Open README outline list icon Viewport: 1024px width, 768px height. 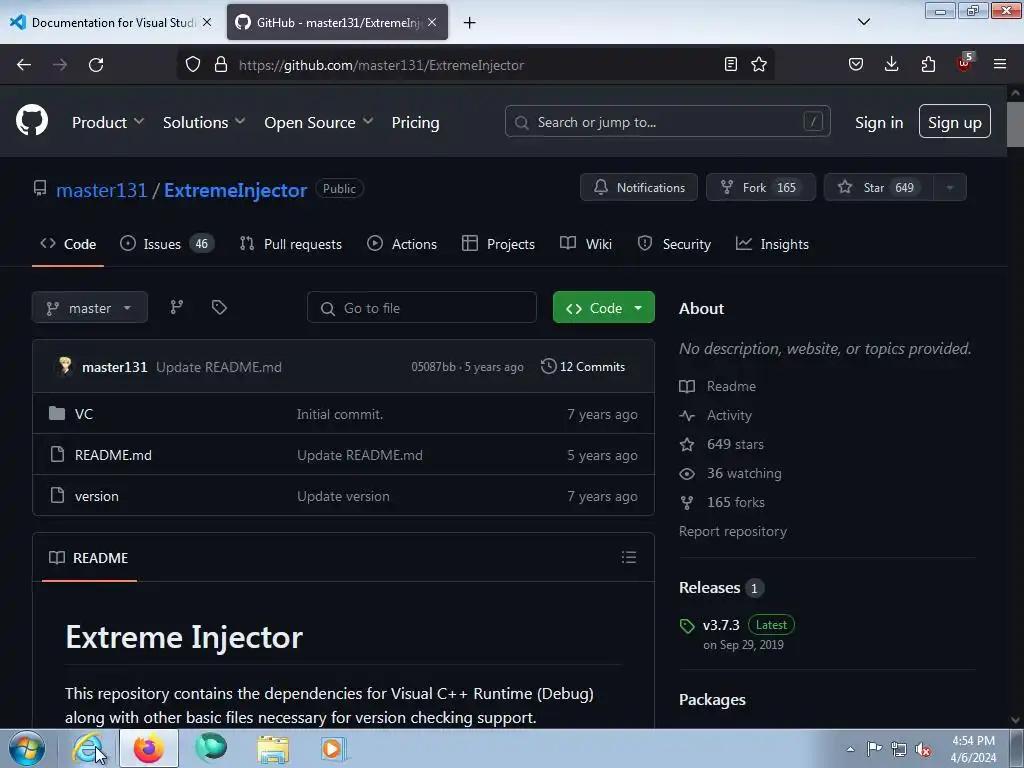click(x=629, y=557)
